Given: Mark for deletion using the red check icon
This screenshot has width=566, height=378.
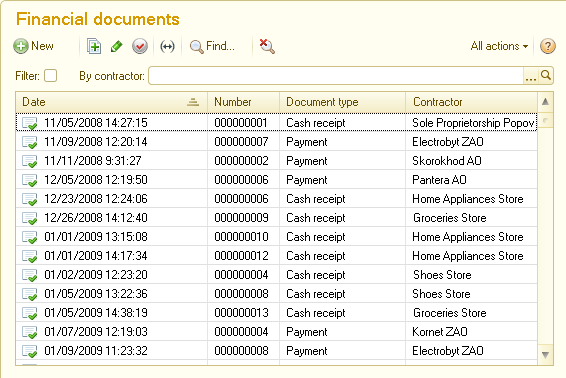Looking at the screenshot, I should click(140, 46).
